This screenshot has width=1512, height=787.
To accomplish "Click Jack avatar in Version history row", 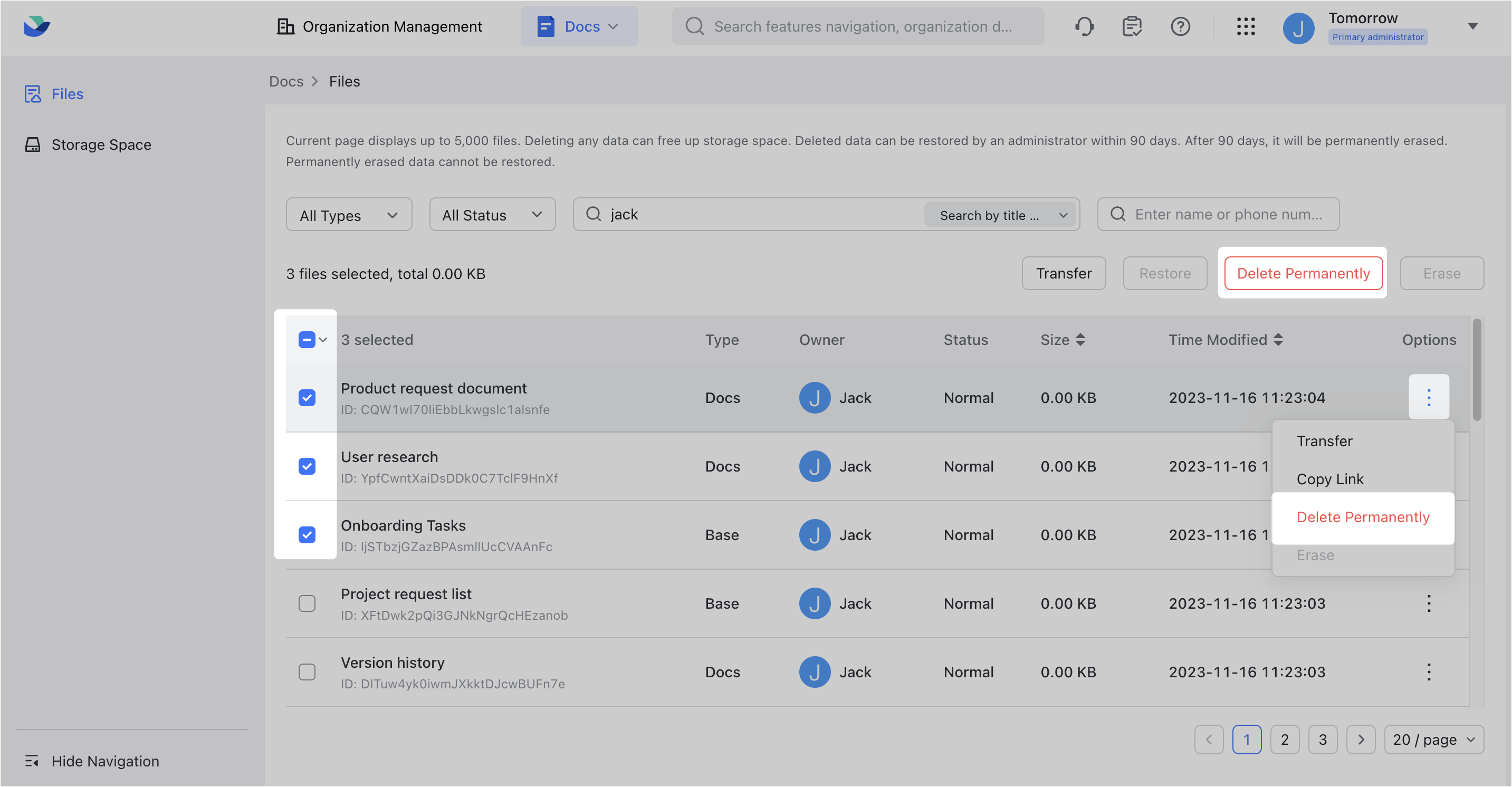I will (x=814, y=672).
